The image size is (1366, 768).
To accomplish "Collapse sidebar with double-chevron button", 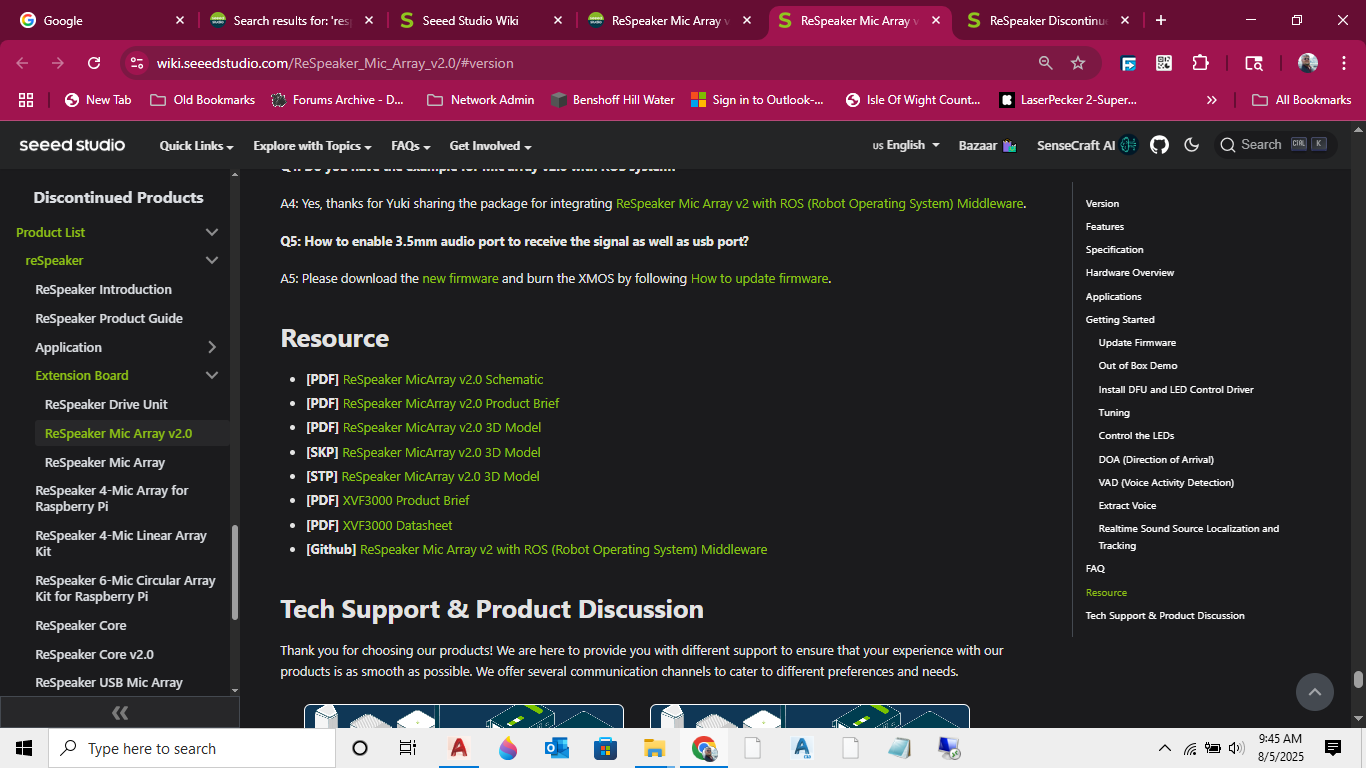I will pos(120,712).
